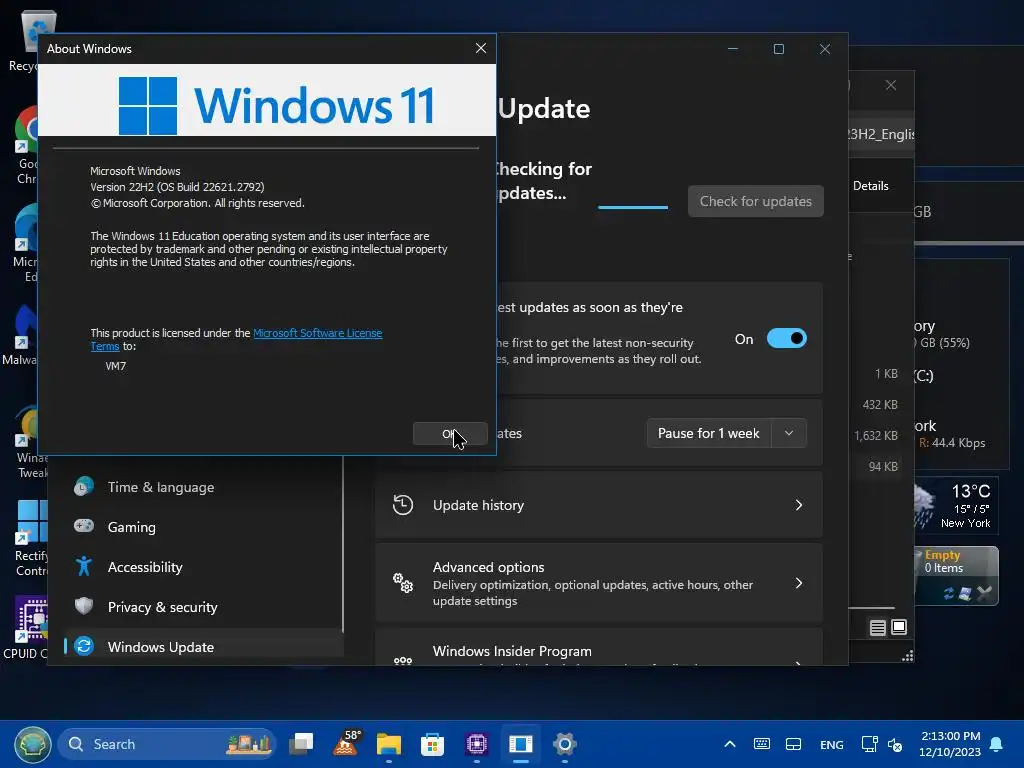Expand the pause duration dropdown arrow
The image size is (1024, 768).
click(789, 433)
